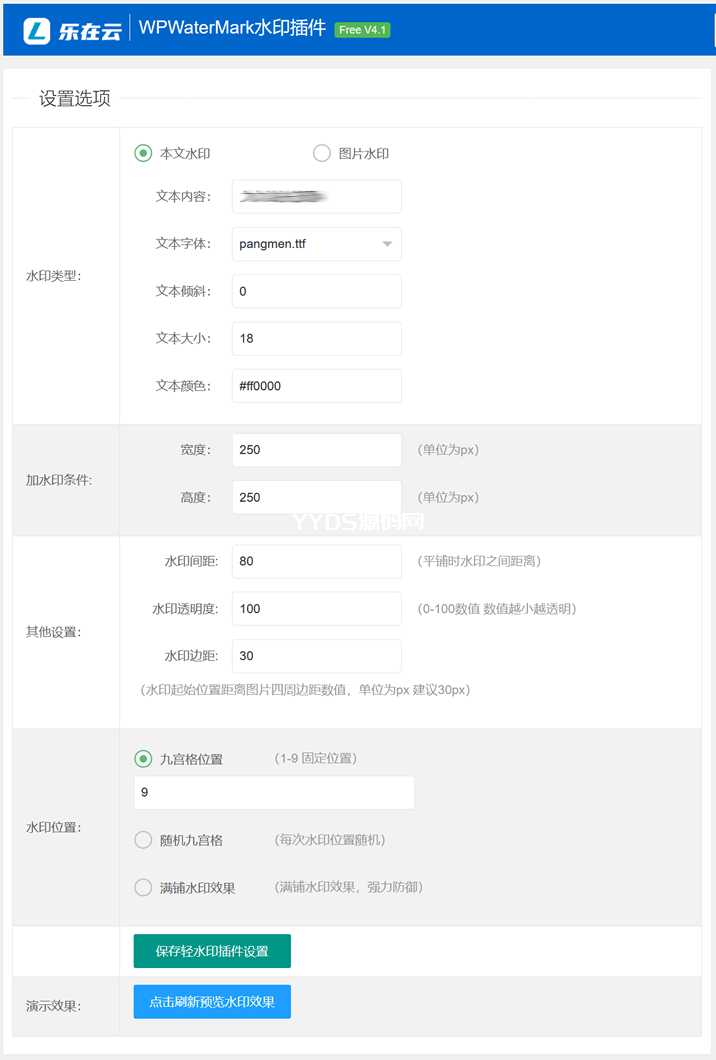The height and width of the screenshot is (1060, 716).
Task: Click the 其他设置 row label
Action: tap(53, 632)
